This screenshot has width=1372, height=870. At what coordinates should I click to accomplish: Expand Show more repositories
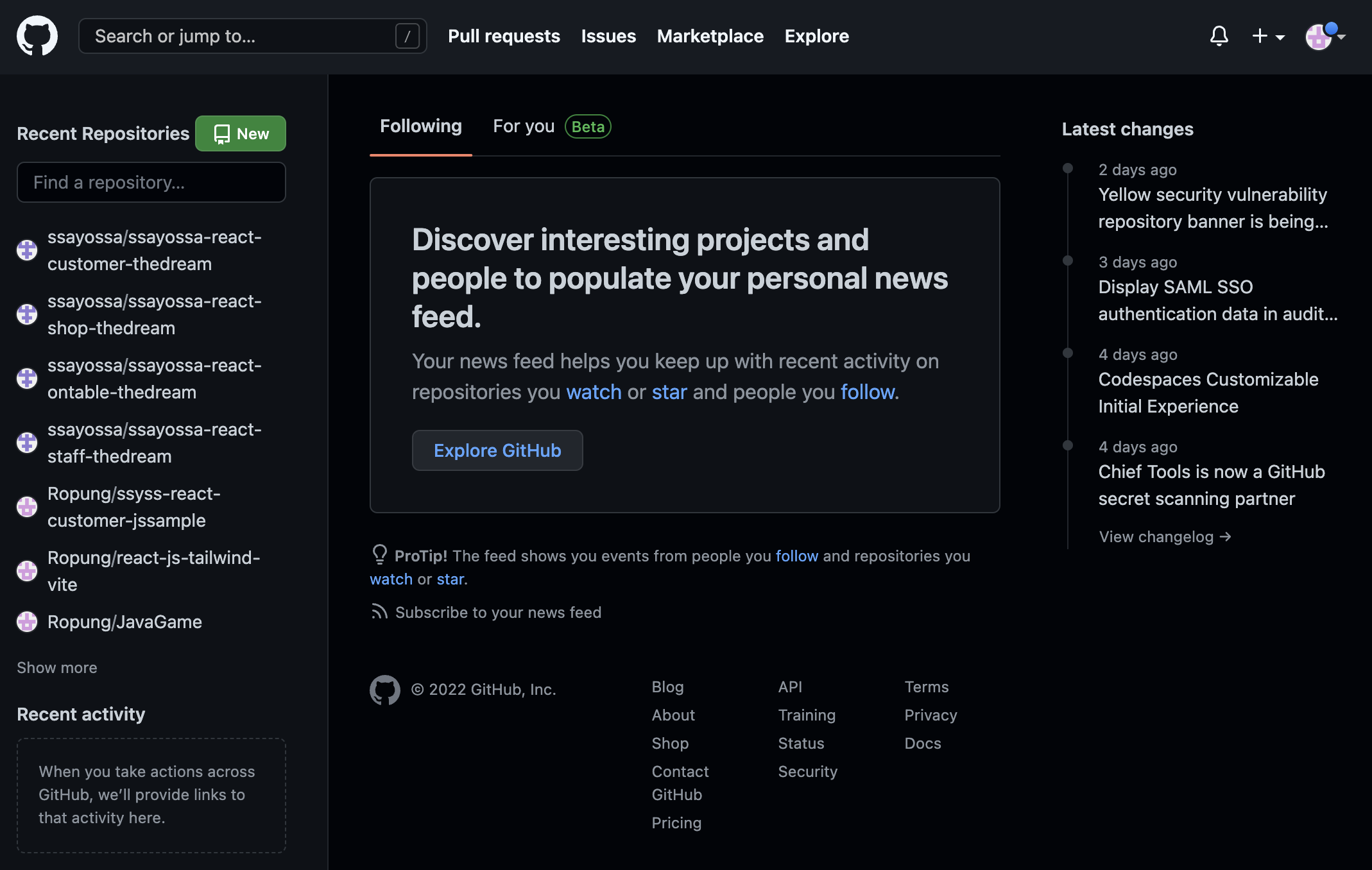[x=57, y=668]
